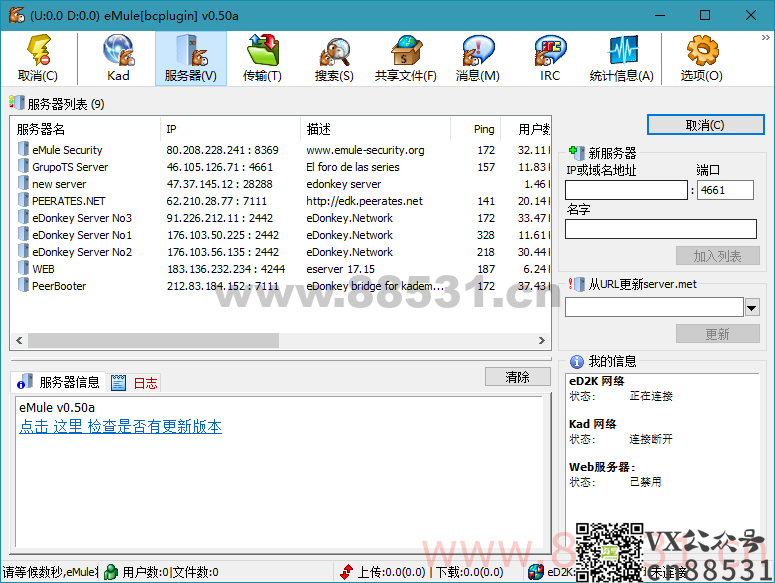Sort by IP column header

click(230, 129)
